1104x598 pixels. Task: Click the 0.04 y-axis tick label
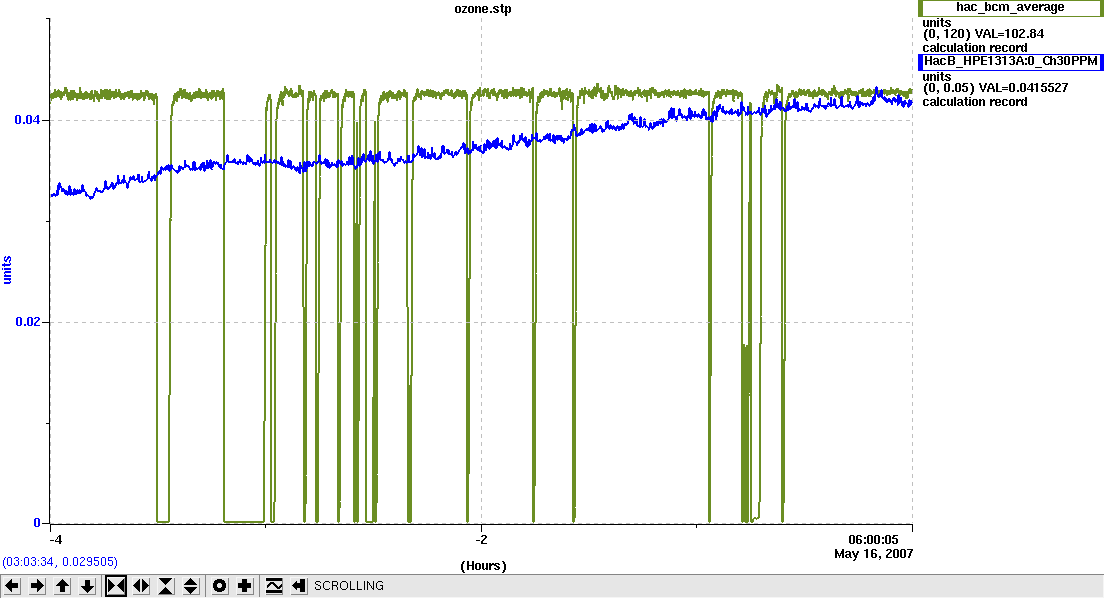[x=27, y=120]
